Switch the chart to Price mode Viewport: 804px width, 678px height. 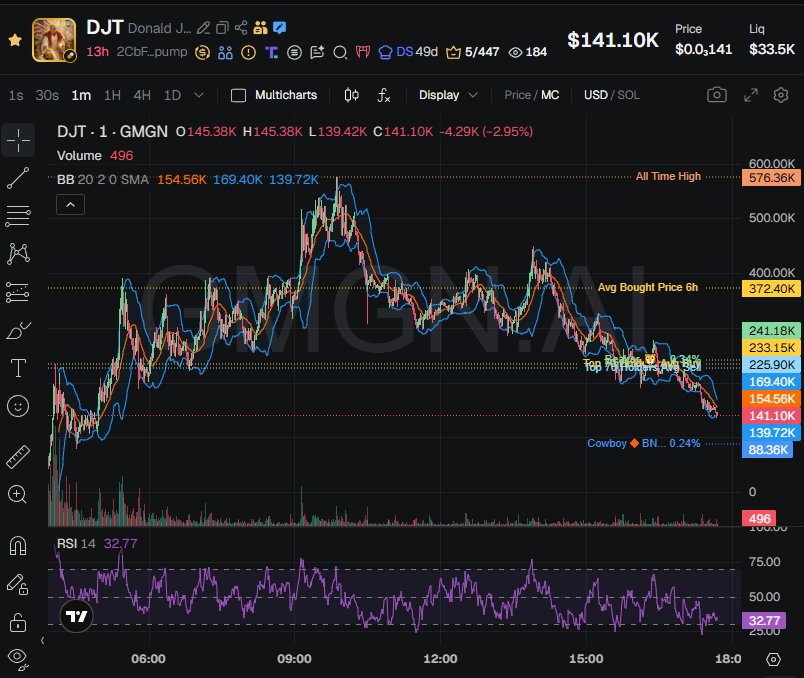(x=517, y=95)
